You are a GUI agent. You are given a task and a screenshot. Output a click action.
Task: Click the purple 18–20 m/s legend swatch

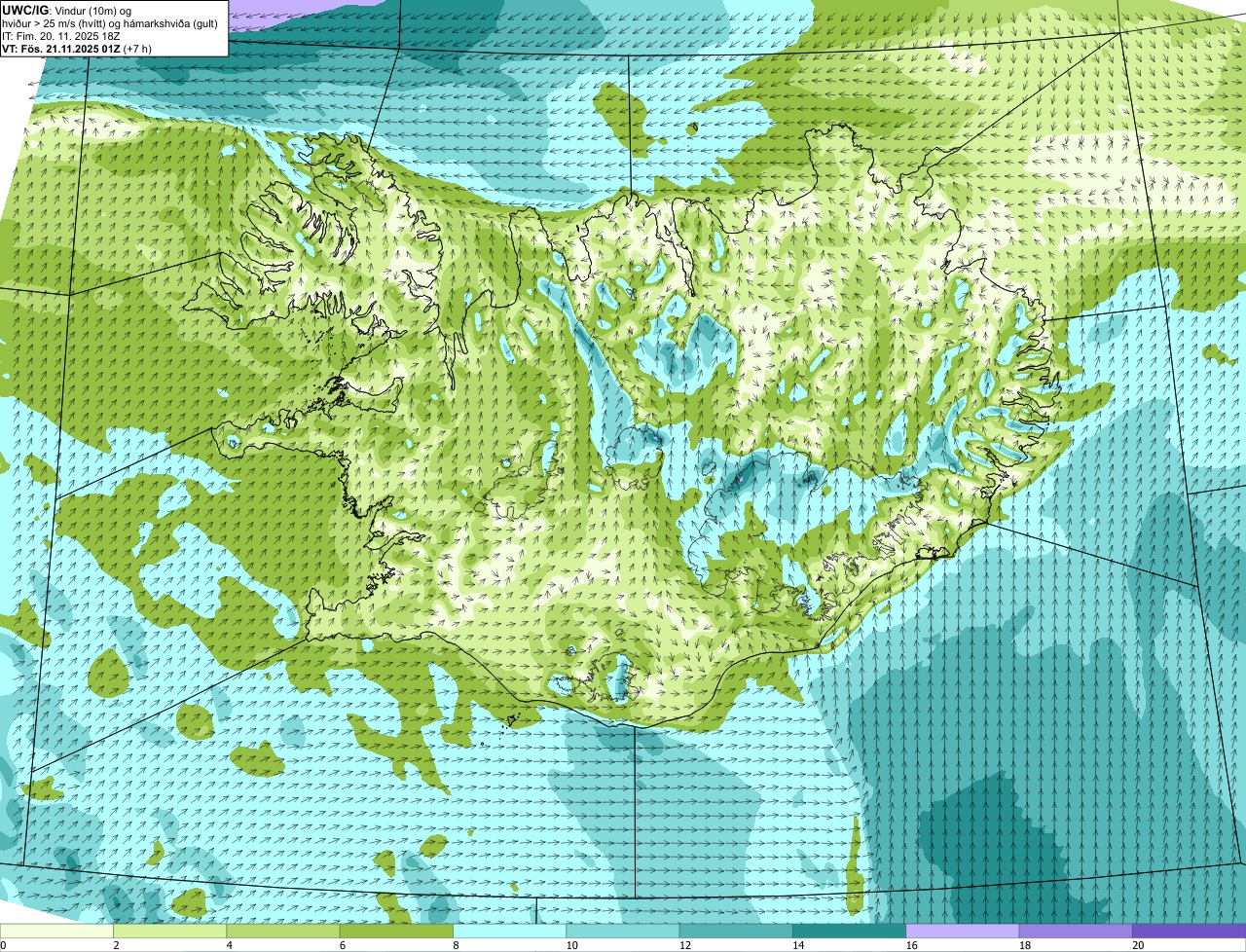(x=1075, y=931)
